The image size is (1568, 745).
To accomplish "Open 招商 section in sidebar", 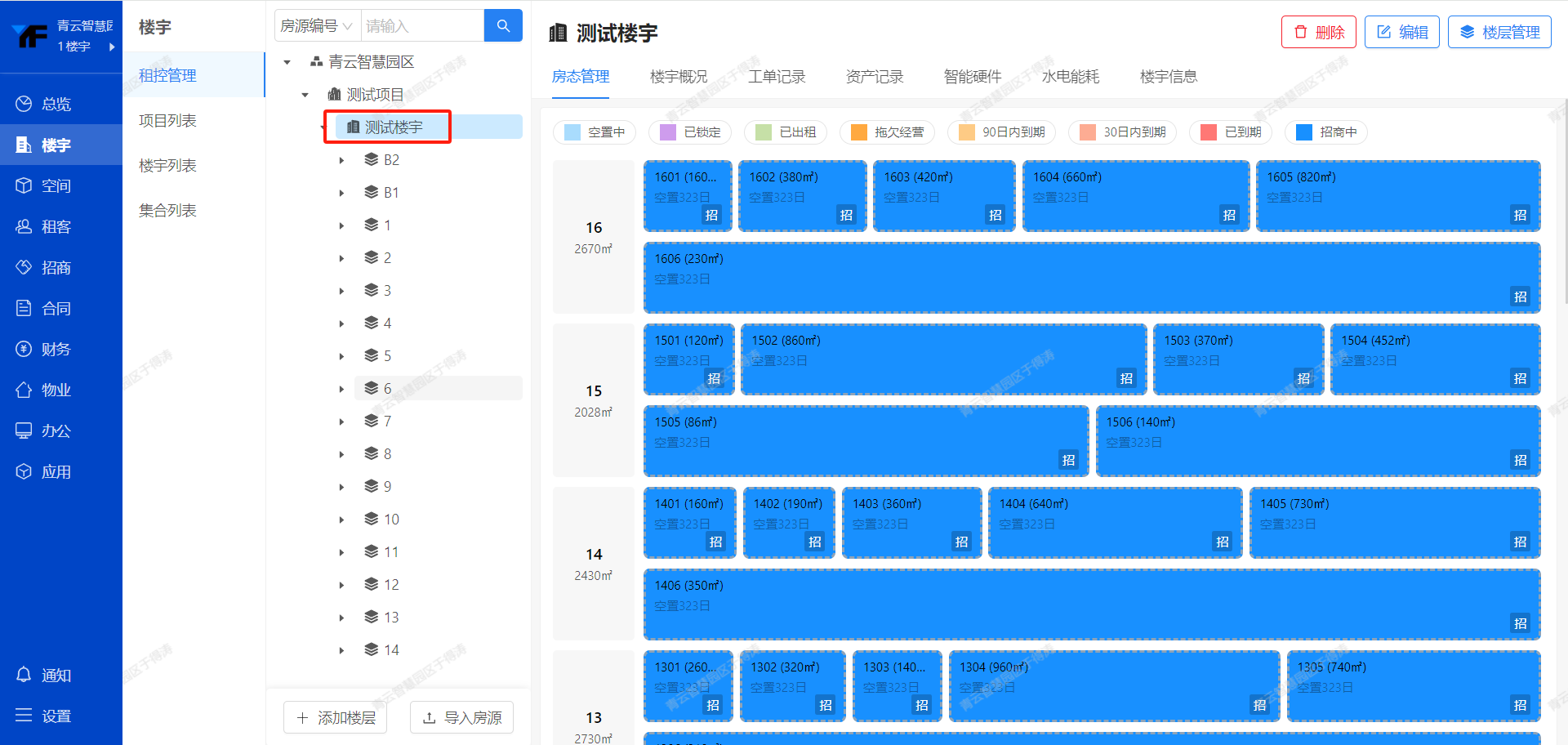I will point(44,267).
